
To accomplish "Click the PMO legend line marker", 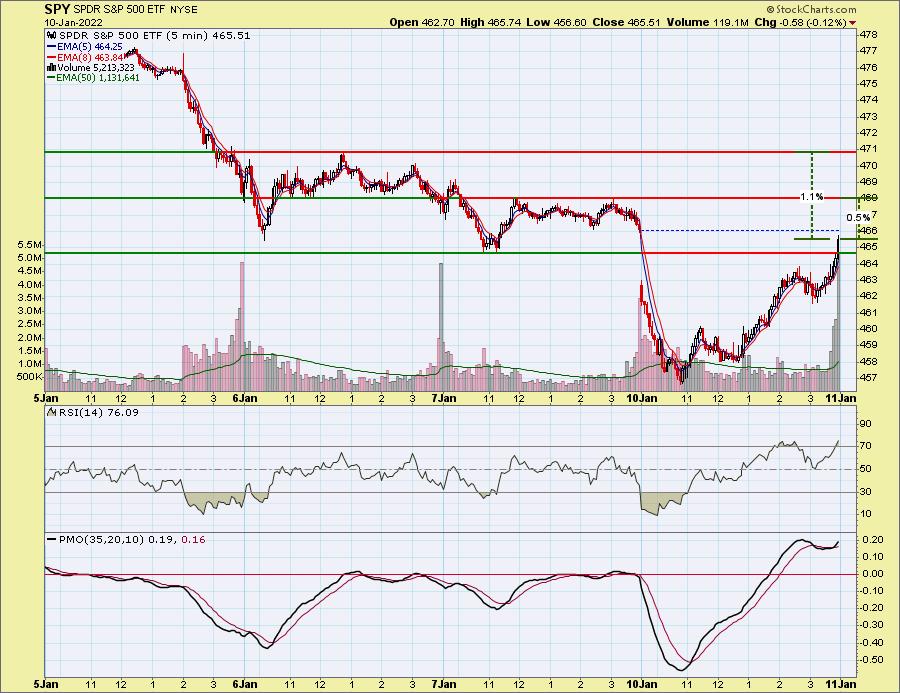I will click(52, 540).
